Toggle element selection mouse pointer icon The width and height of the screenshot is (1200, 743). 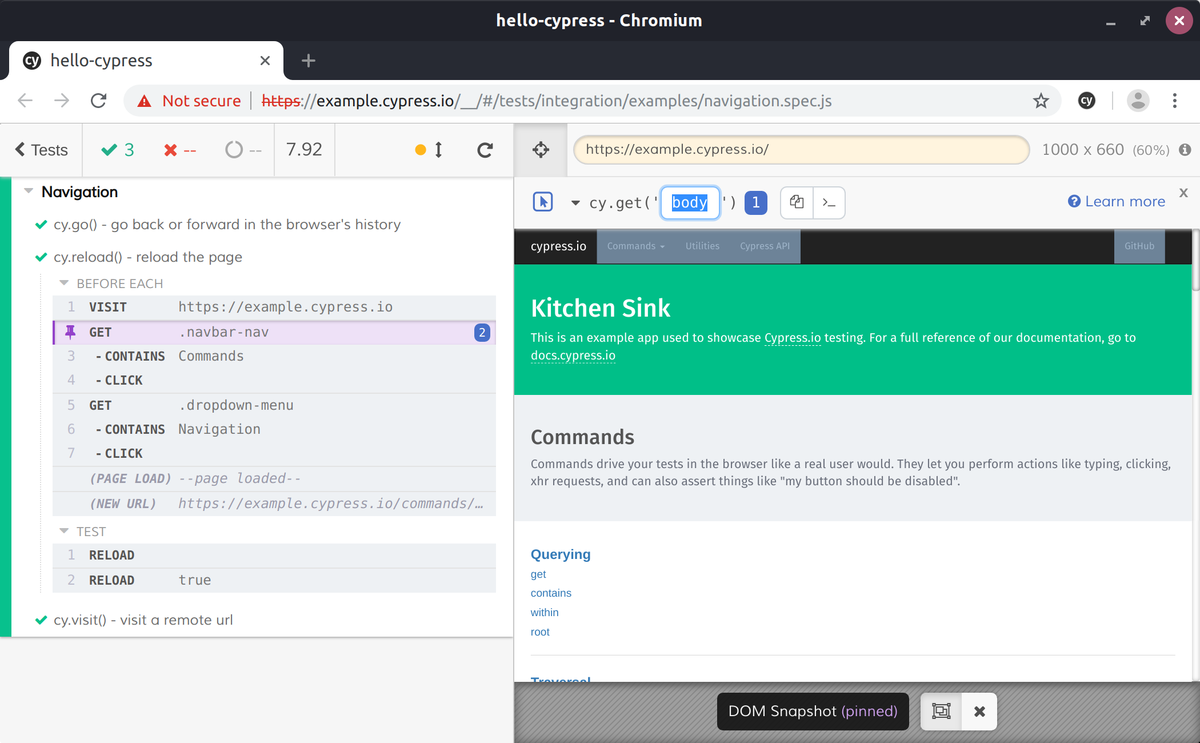click(543, 202)
